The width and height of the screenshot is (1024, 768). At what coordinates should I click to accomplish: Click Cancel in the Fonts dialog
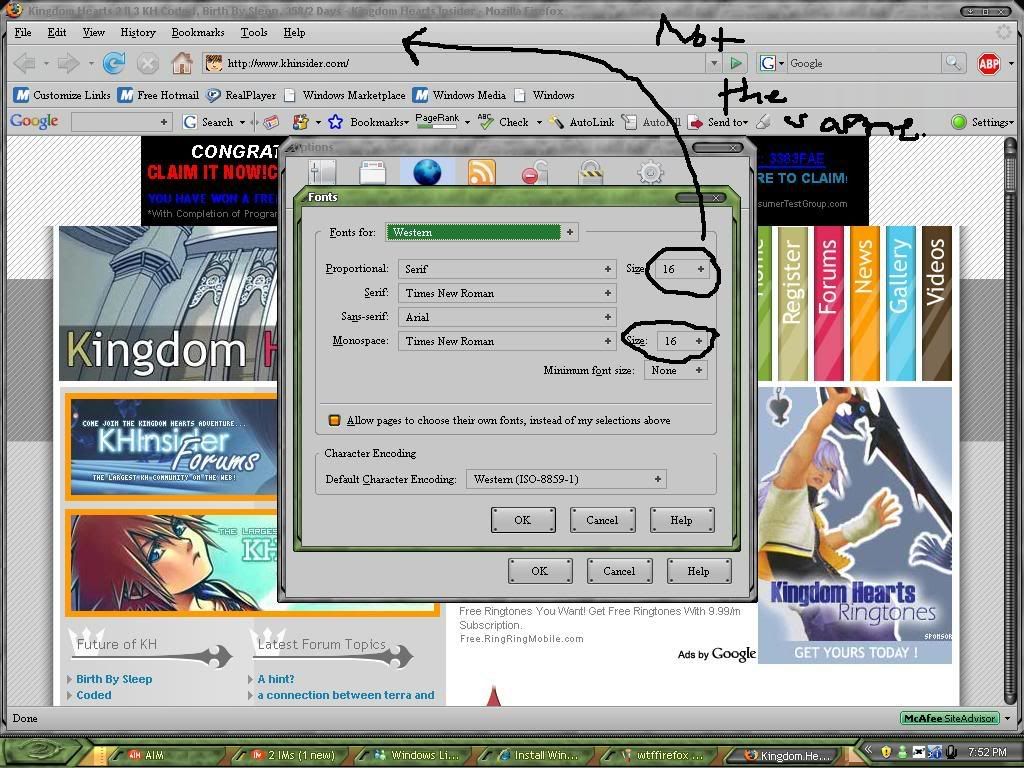[x=602, y=520]
